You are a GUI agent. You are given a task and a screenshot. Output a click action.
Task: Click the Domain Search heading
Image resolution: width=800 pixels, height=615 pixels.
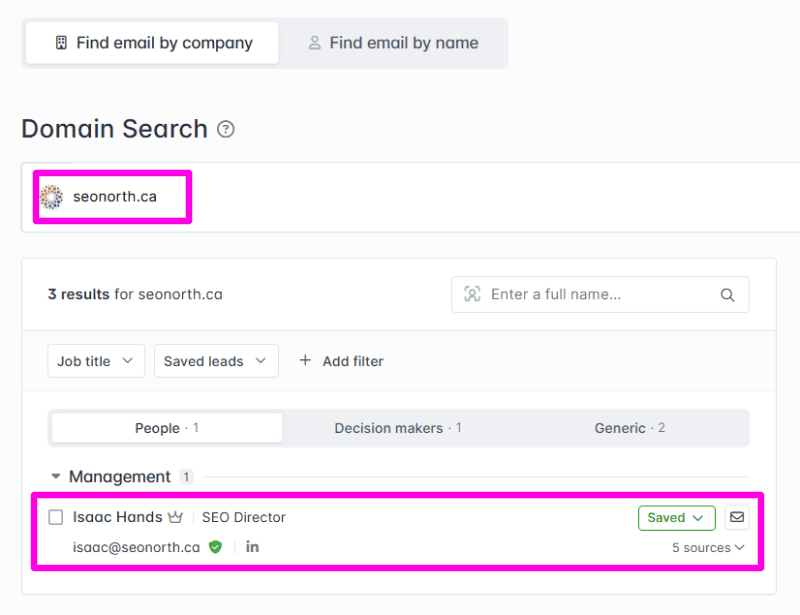tap(114, 129)
